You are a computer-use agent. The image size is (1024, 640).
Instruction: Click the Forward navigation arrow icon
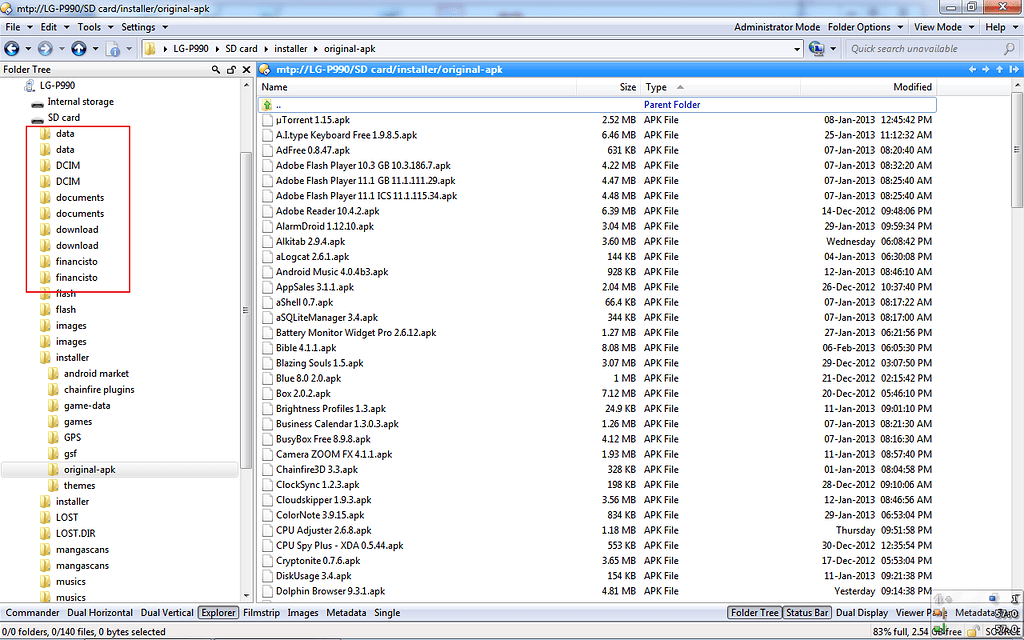pyautogui.click(x=44, y=49)
